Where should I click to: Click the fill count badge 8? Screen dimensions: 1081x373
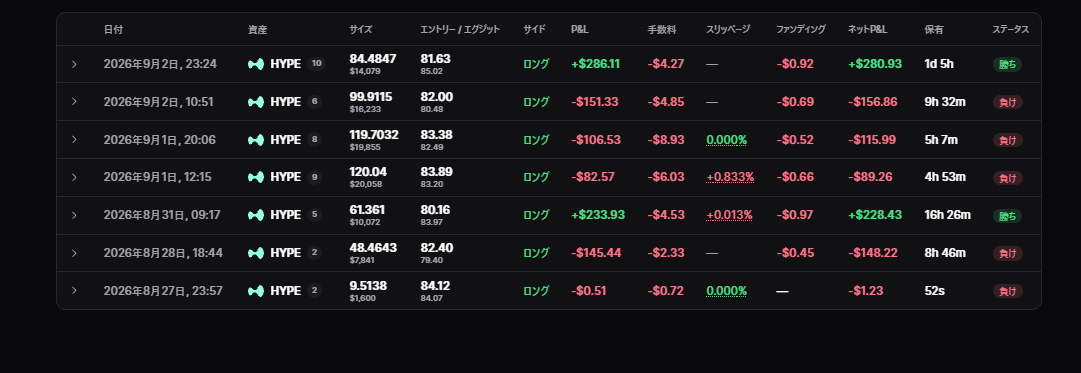[x=314, y=140]
